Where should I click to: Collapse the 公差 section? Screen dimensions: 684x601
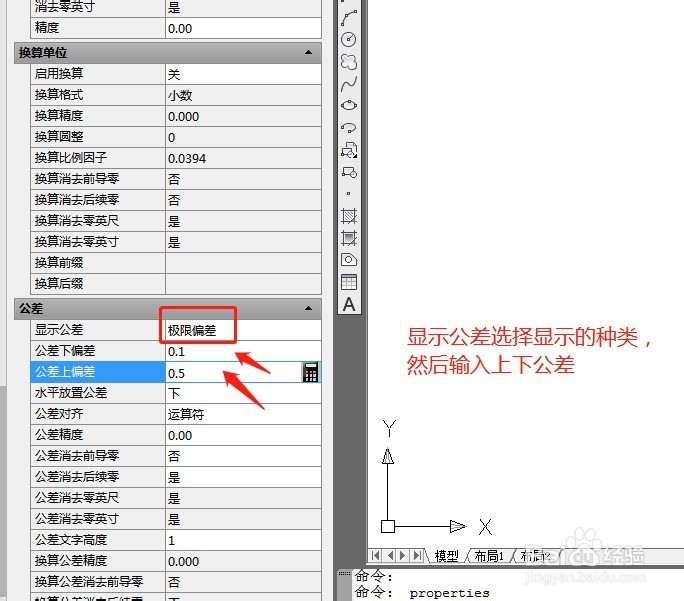(308, 308)
